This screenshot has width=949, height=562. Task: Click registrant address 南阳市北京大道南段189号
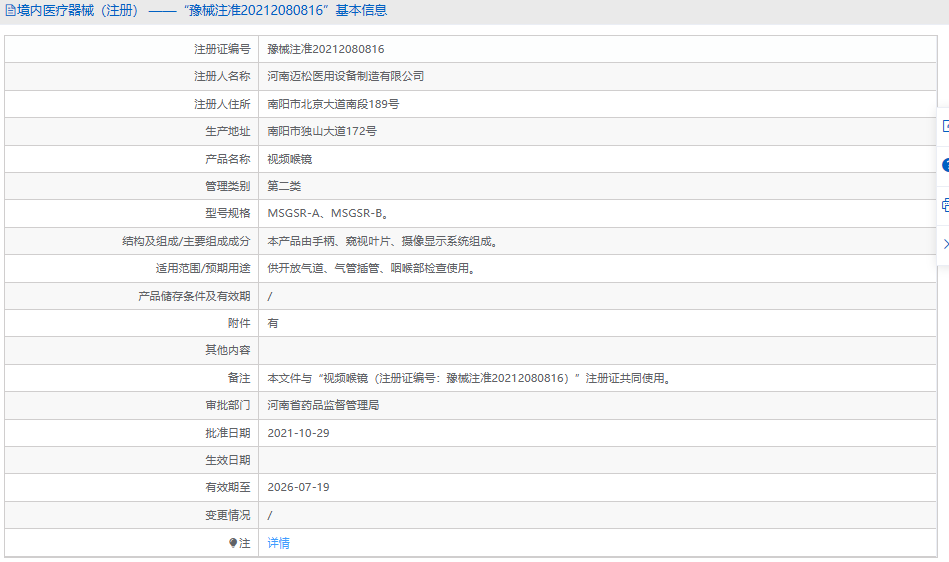[x=333, y=104]
